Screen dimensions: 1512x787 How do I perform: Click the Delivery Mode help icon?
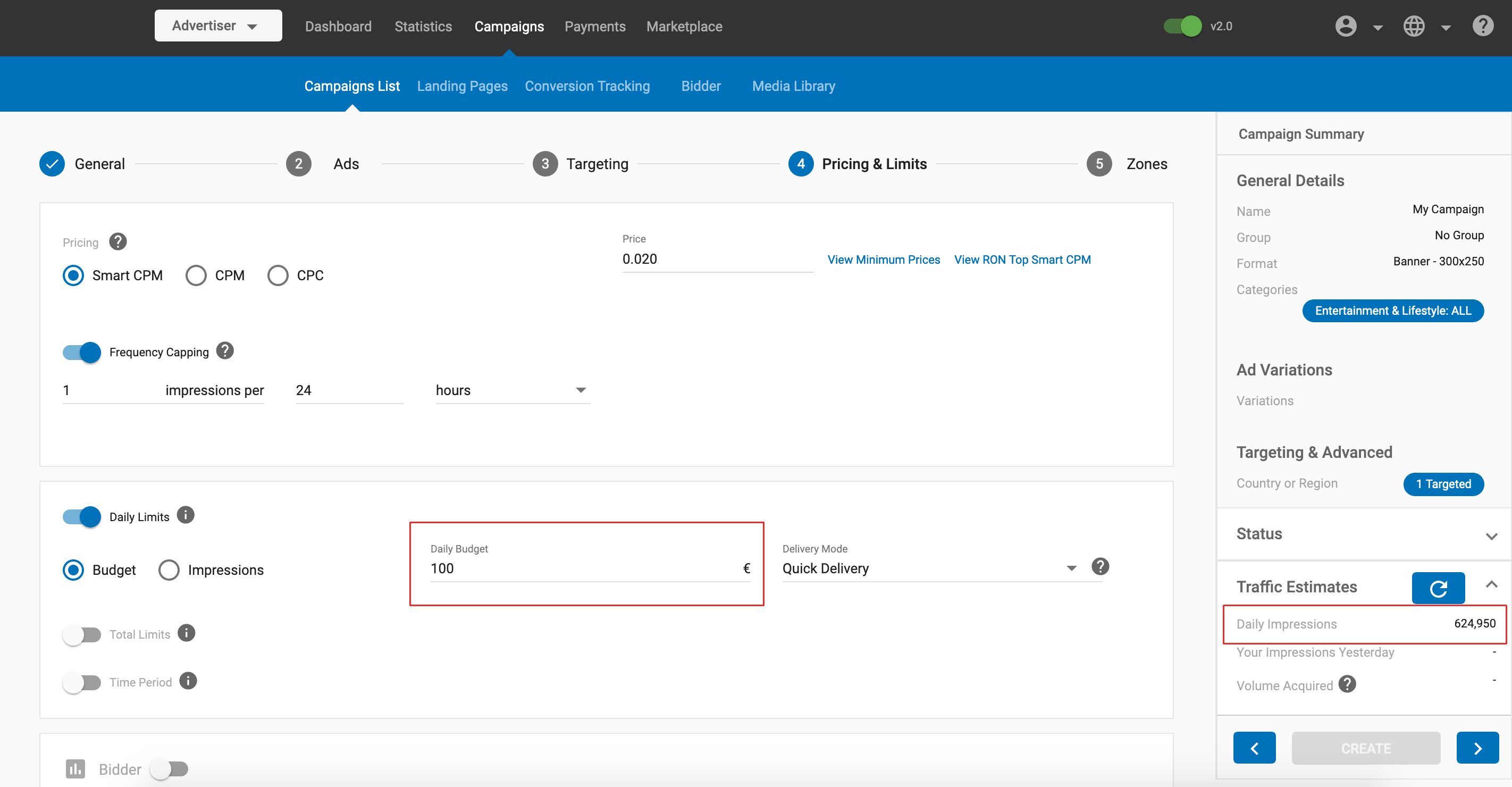(1100, 566)
